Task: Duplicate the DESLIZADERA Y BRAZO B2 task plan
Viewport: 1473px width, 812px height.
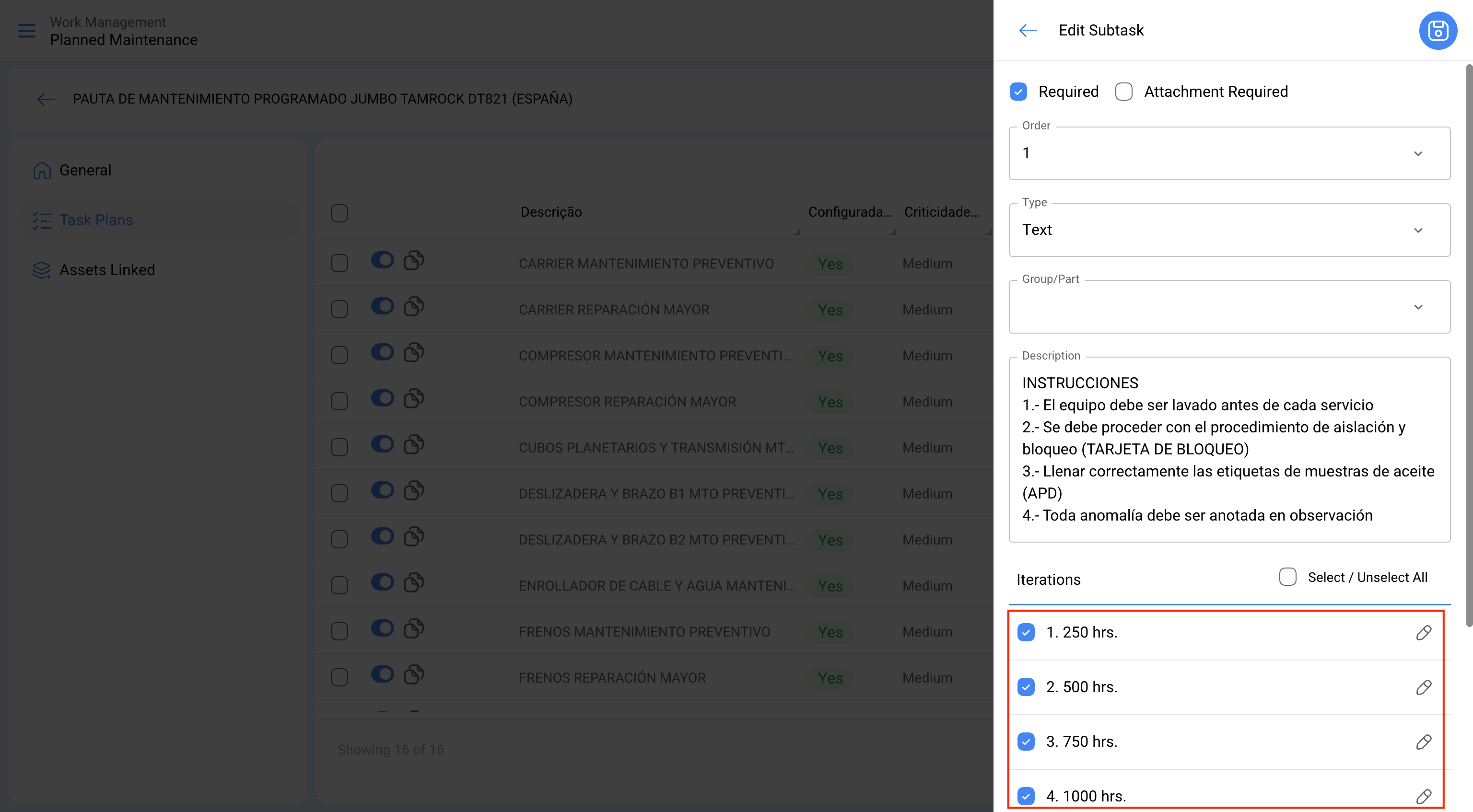Action: [x=413, y=536]
